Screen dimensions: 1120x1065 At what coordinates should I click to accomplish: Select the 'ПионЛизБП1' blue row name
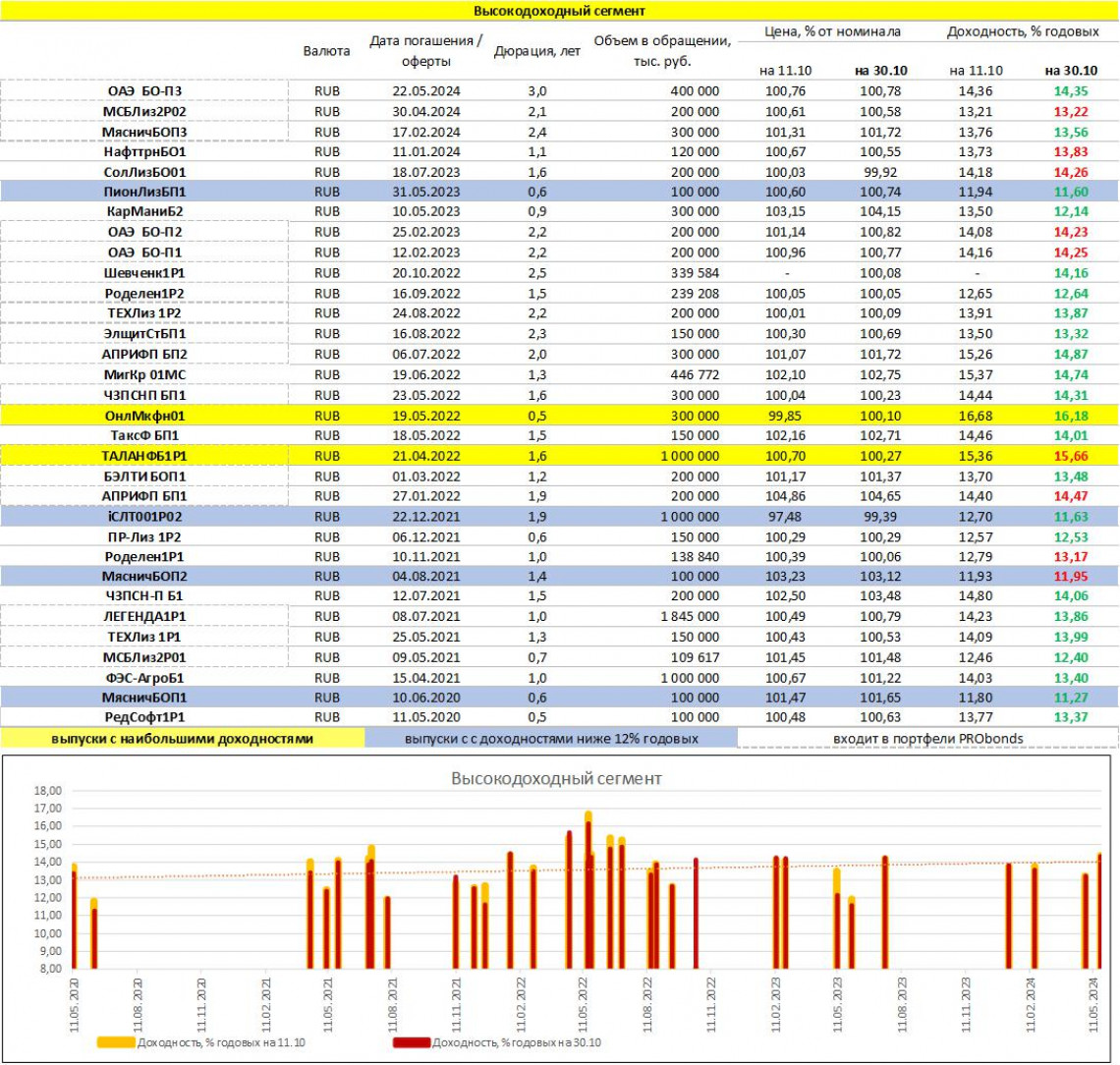(x=144, y=192)
